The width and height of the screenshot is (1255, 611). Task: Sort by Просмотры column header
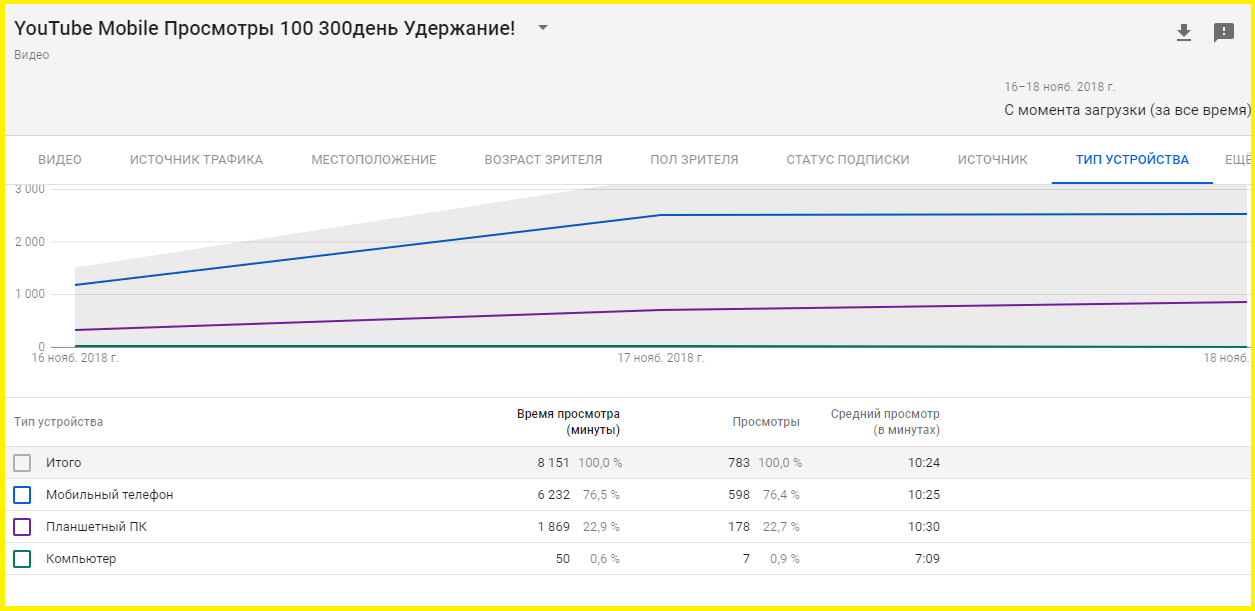tap(766, 422)
